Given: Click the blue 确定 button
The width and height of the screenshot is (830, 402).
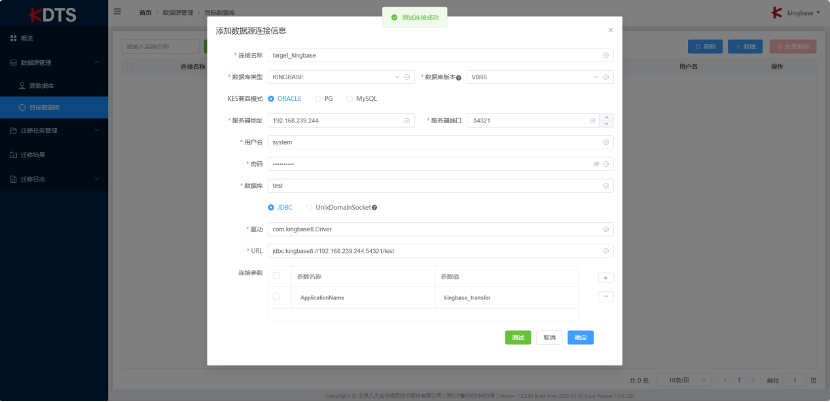Looking at the screenshot, I should 581,337.
